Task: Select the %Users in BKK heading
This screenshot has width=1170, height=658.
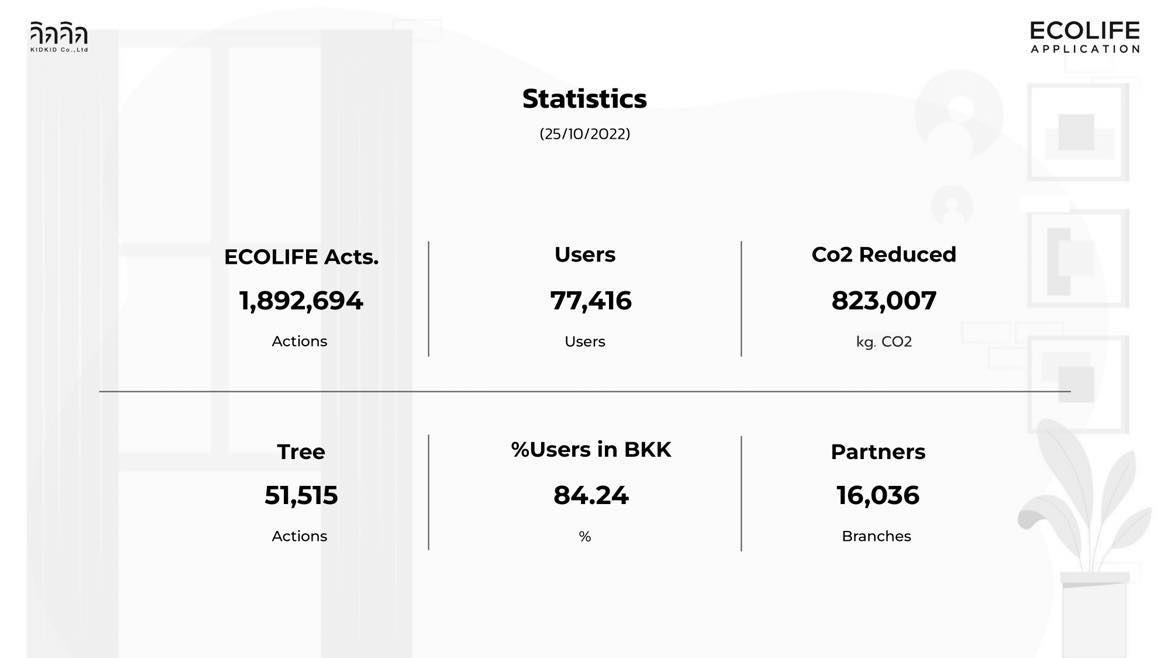Action: tap(591, 450)
